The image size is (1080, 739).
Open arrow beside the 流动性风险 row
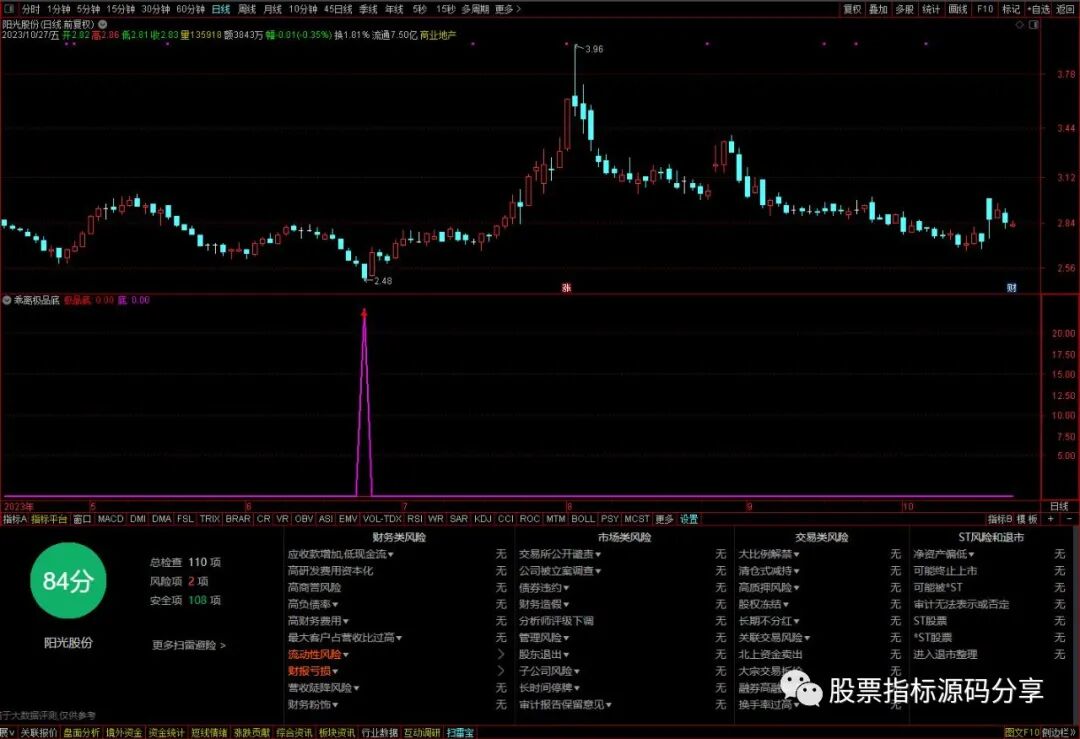501,654
